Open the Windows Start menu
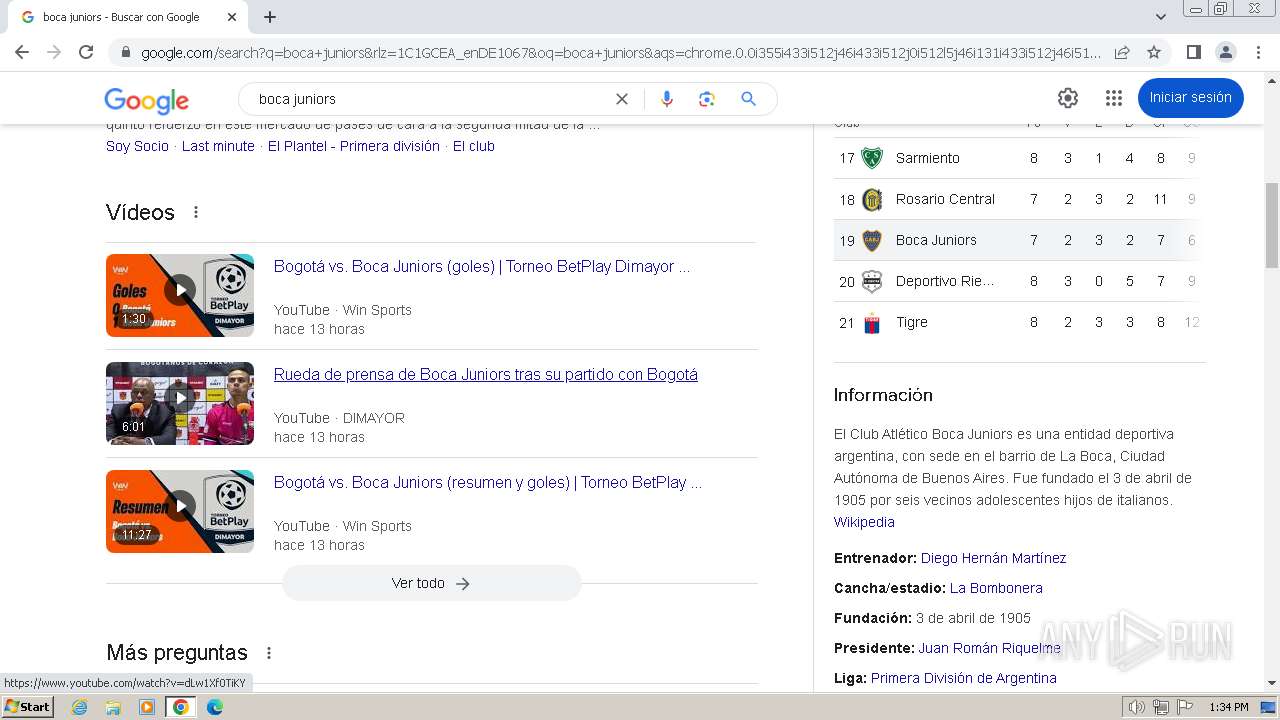The image size is (1280, 720). pyautogui.click(x=28, y=707)
